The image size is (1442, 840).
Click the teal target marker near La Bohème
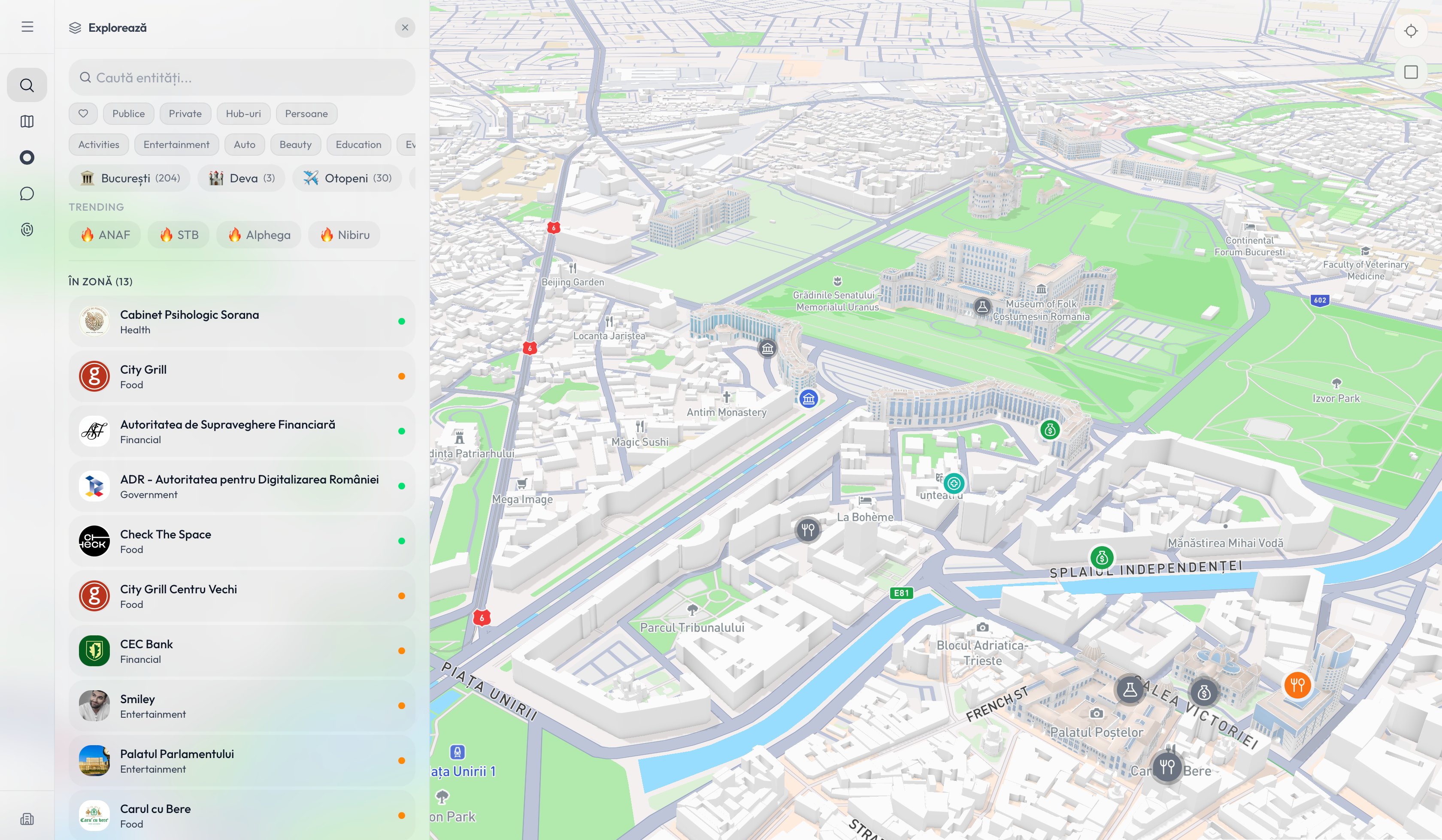coord(954,483)
